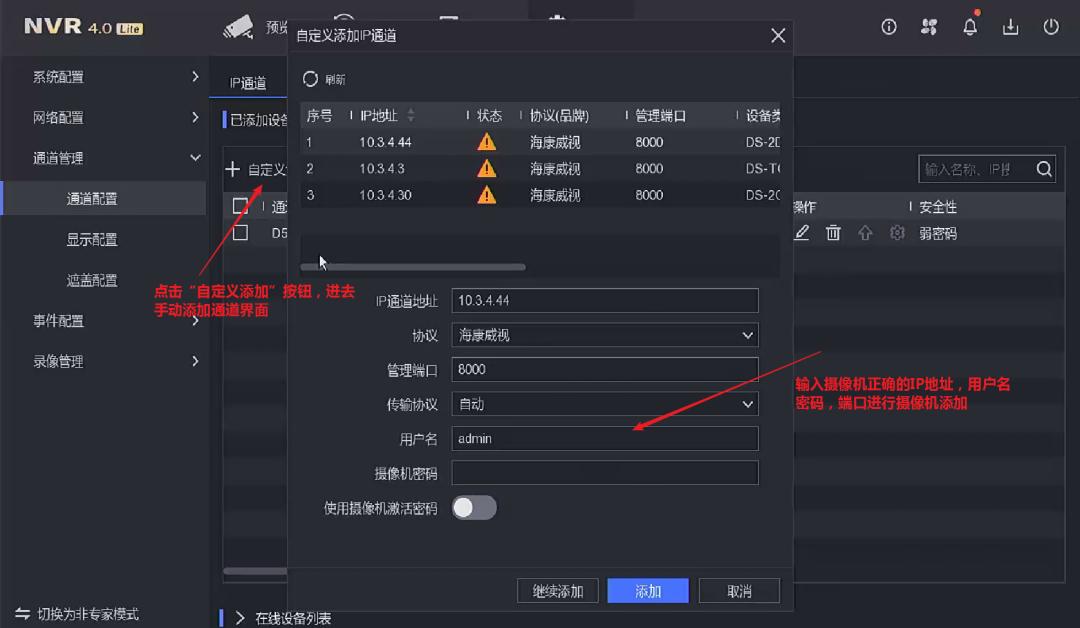Click the gear settings icon in the operation column
Image resolution: width=1080 pixels, height=628 pixels.
click(897, 232)
